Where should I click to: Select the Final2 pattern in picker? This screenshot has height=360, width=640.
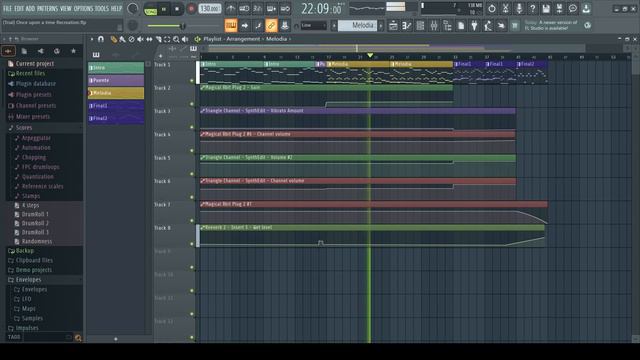pos(116,118)
